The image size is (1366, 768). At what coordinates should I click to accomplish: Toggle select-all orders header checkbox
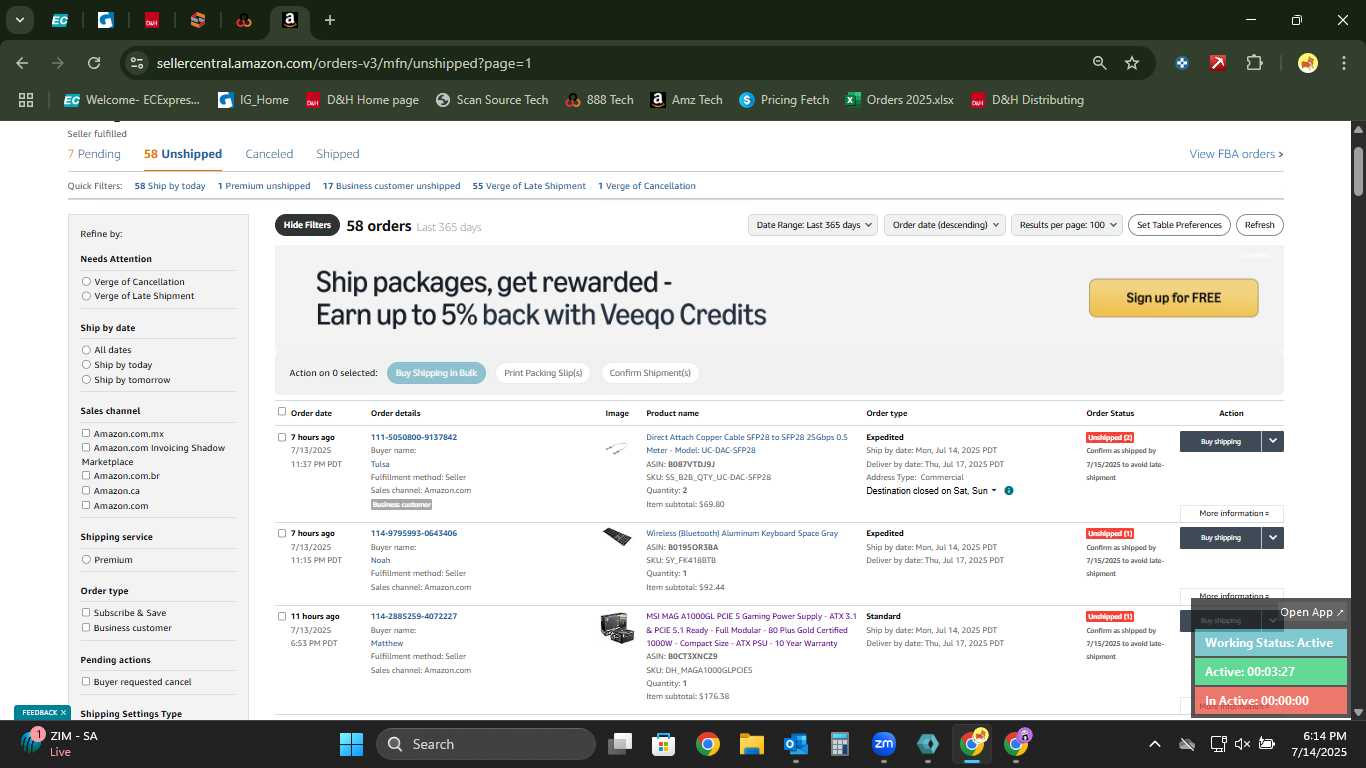point(282,411)
